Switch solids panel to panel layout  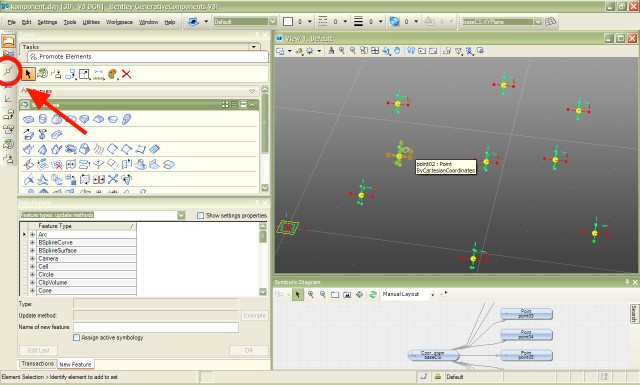pos(243,105)
